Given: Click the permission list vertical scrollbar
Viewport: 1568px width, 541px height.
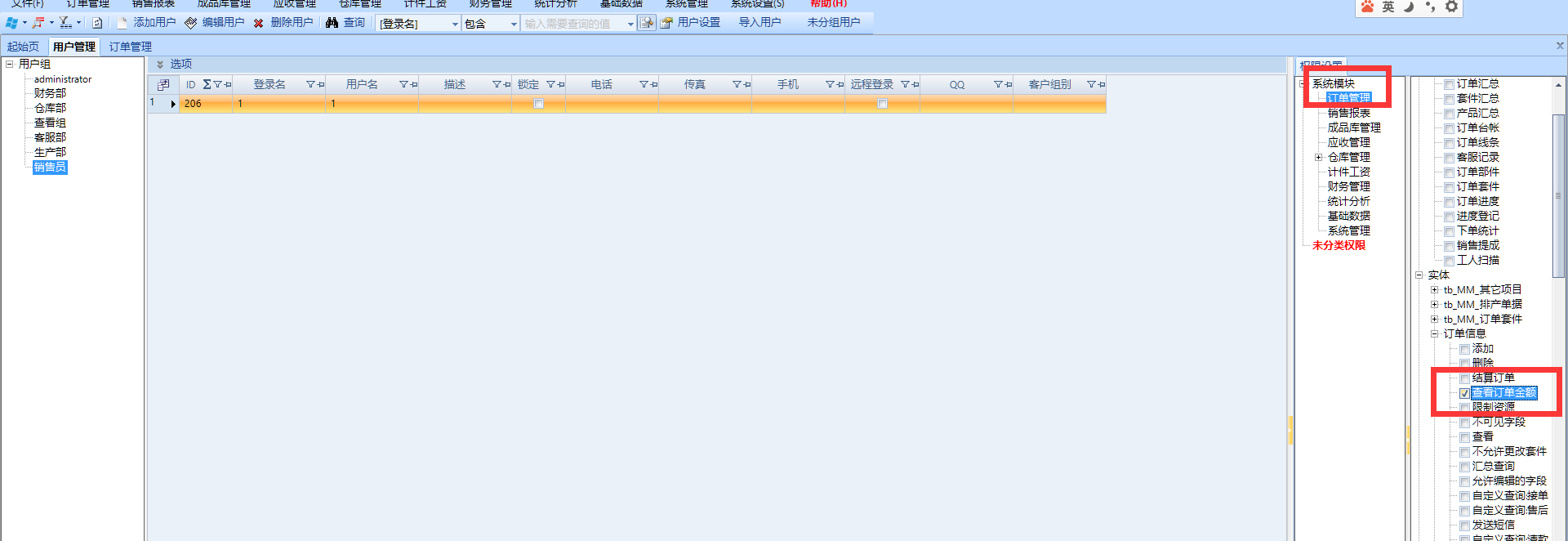Looking at the screenshot, I should click(x=1558, y=196).
